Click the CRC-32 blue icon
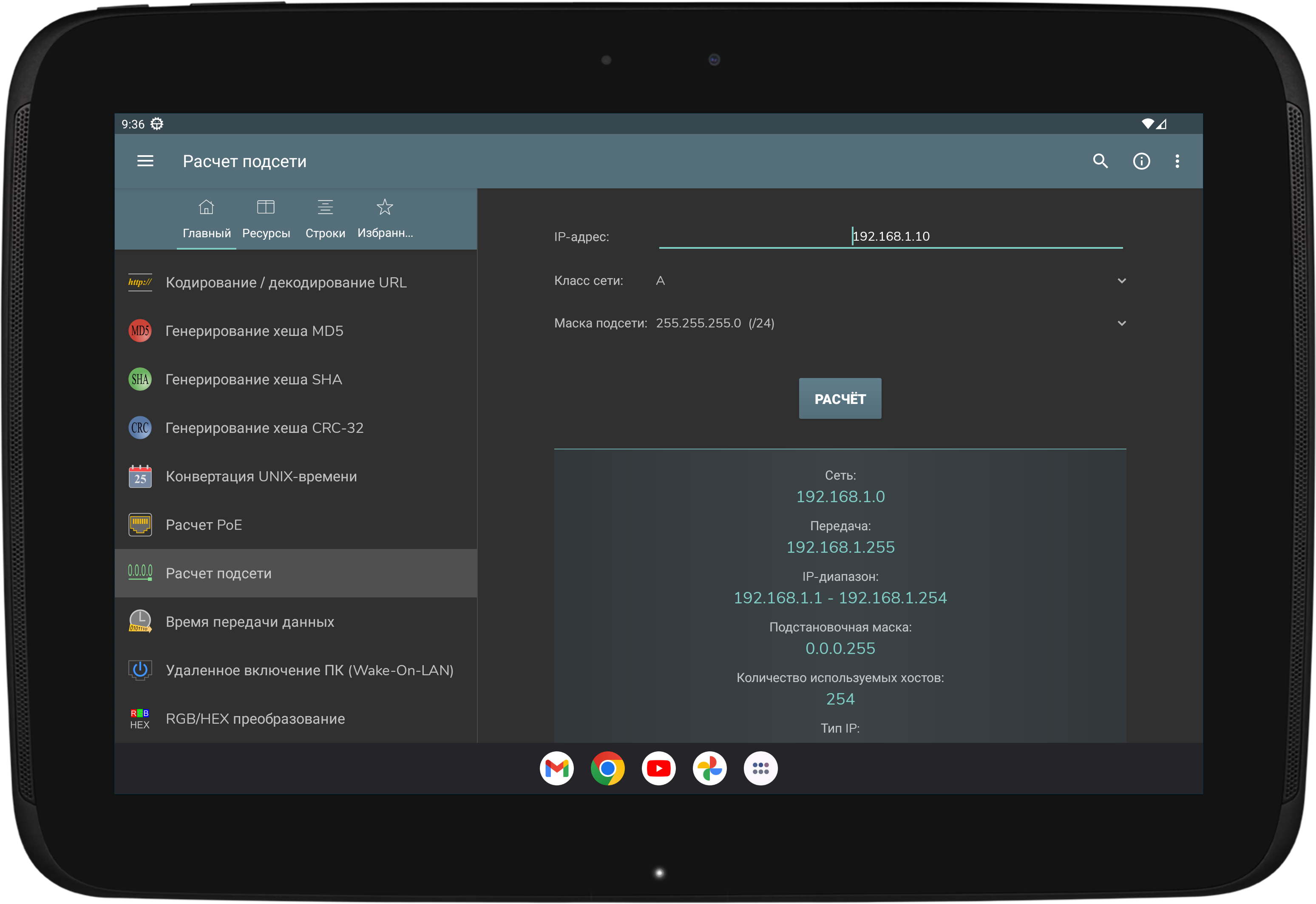 [140, 428]
